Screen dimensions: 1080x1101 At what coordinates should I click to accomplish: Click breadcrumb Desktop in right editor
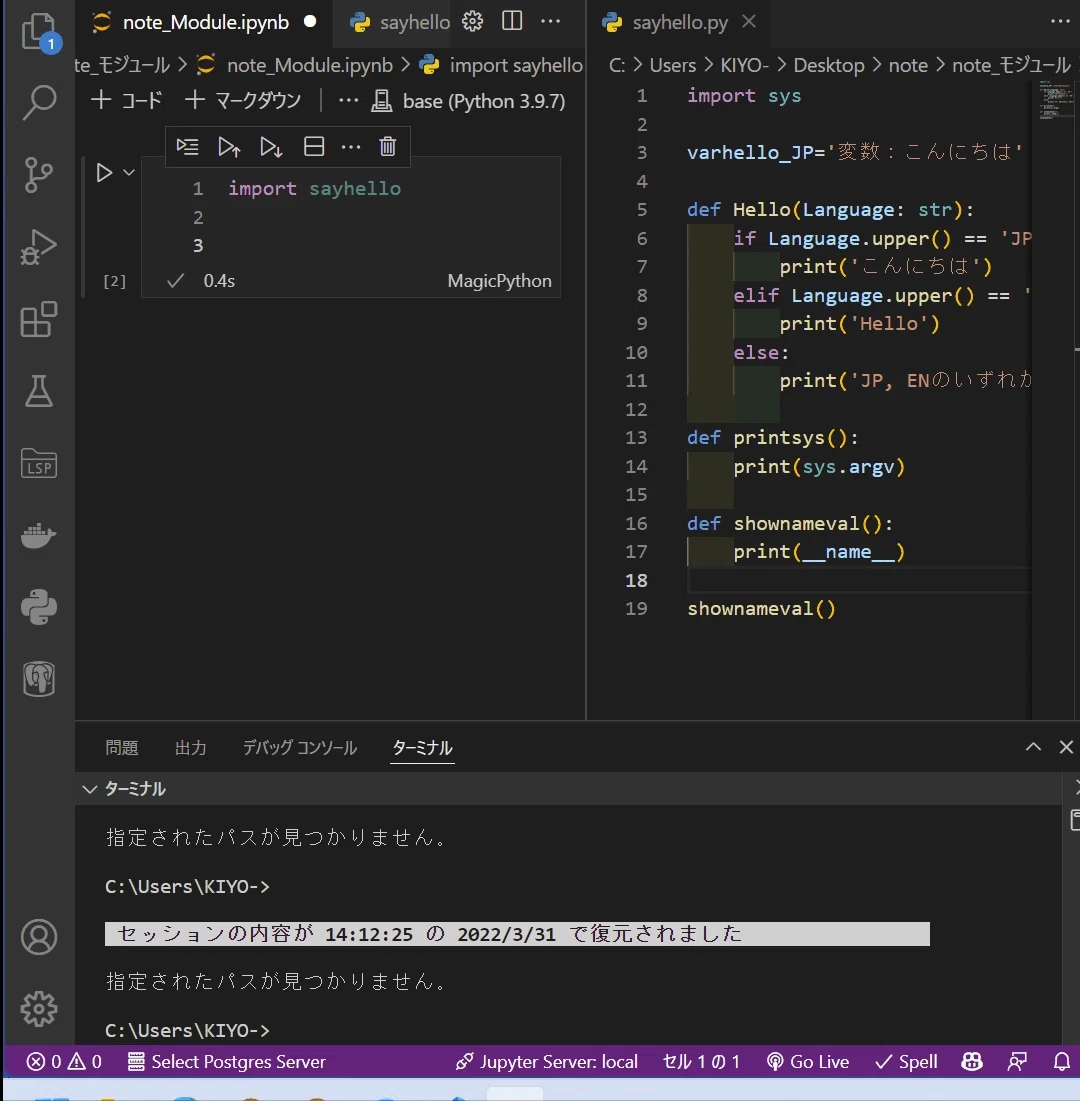coord(829,65)
